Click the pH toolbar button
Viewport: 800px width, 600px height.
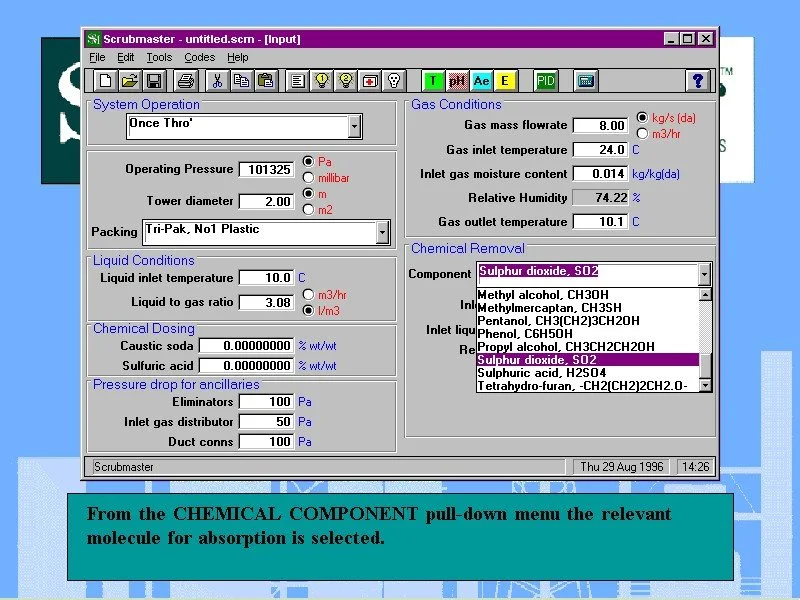coord(457,81)
